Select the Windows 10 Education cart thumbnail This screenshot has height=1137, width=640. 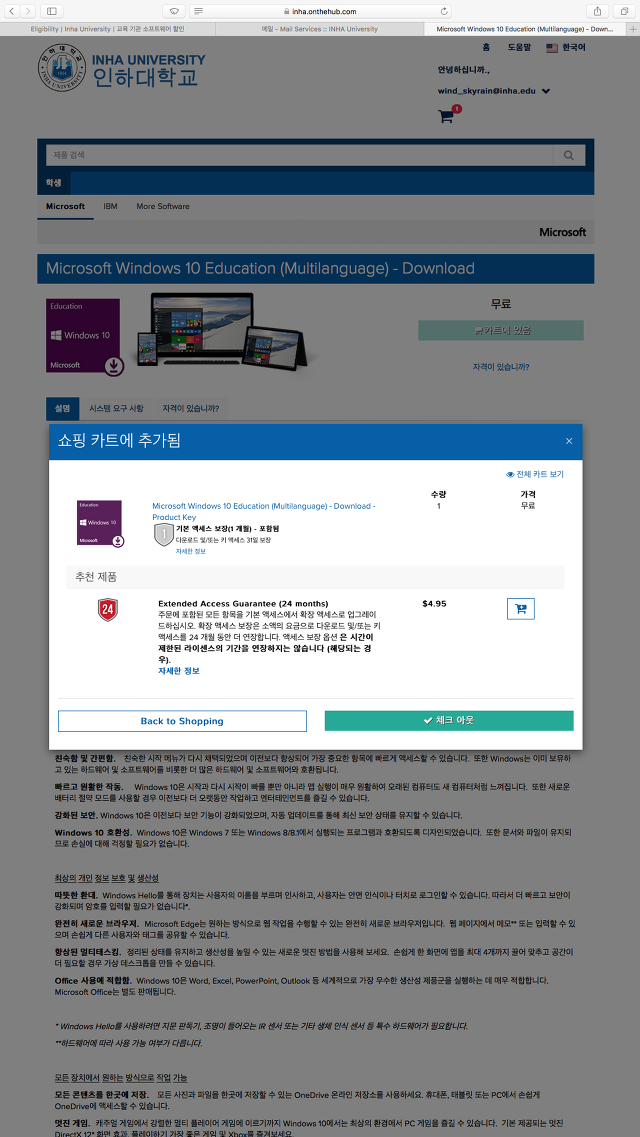coord(100,524)
